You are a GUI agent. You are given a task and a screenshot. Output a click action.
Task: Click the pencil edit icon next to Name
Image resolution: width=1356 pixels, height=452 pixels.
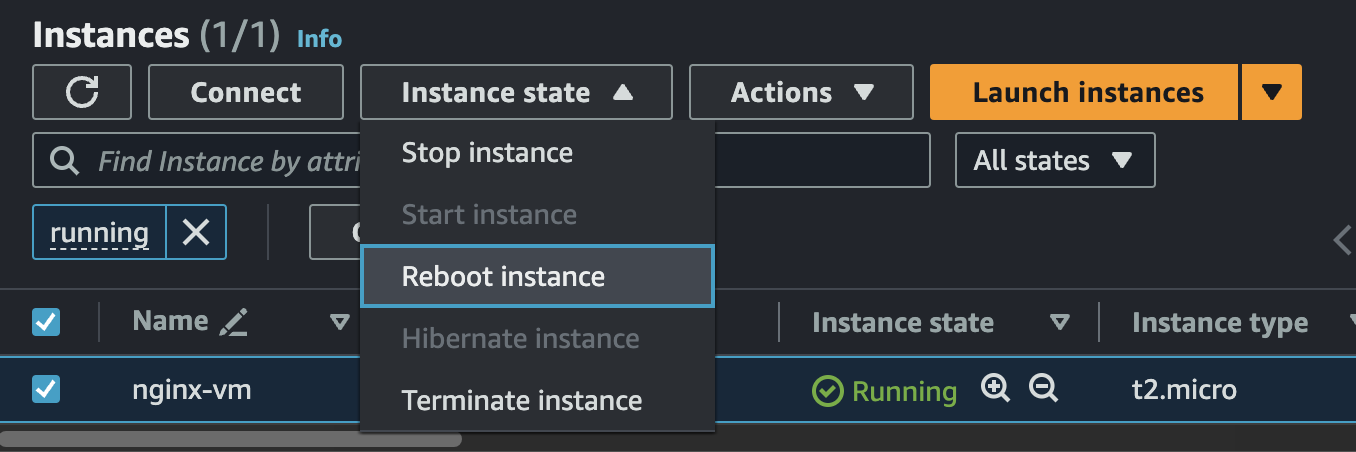(x=233, y=322)
